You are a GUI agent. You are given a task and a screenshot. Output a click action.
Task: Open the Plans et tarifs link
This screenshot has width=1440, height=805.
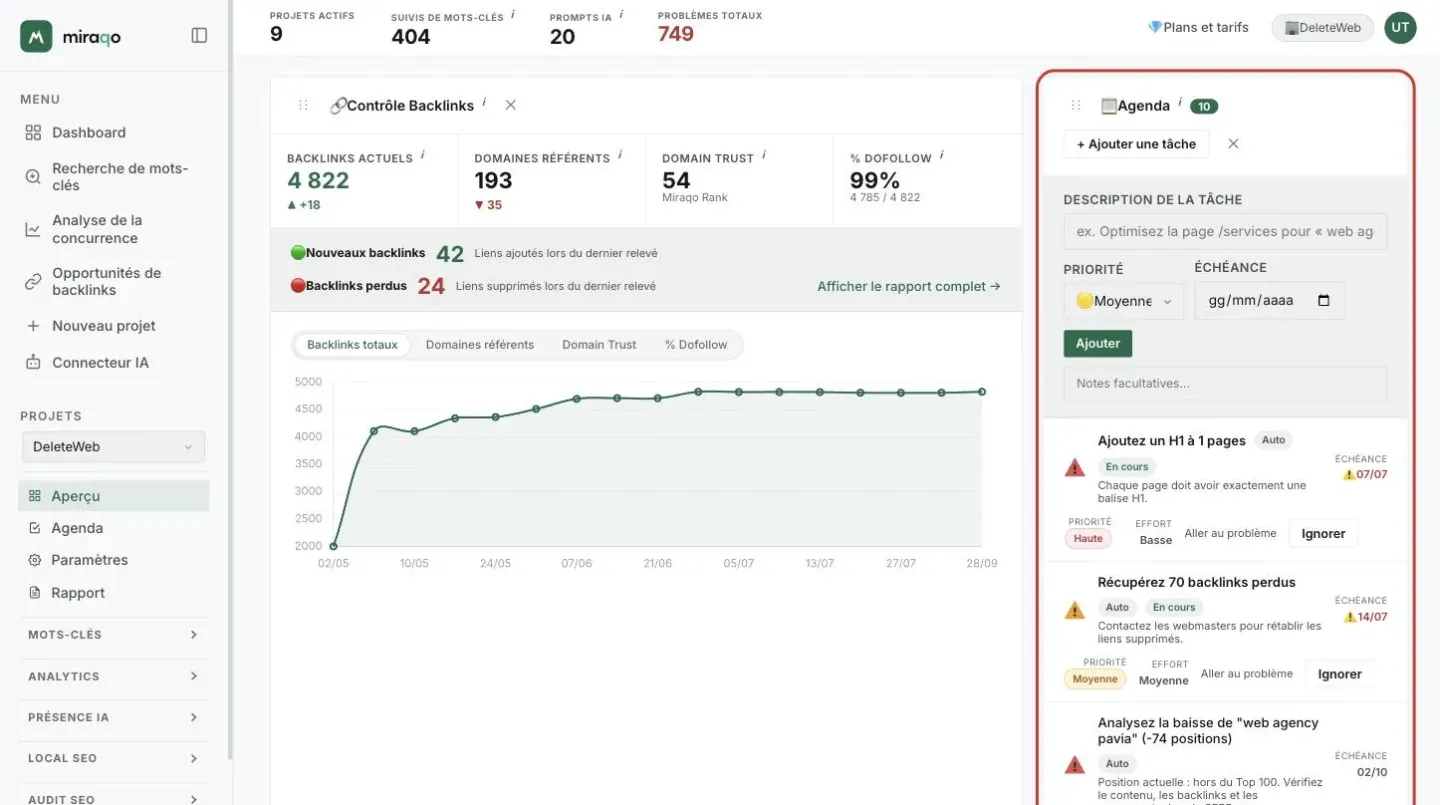click(1198, 28)
